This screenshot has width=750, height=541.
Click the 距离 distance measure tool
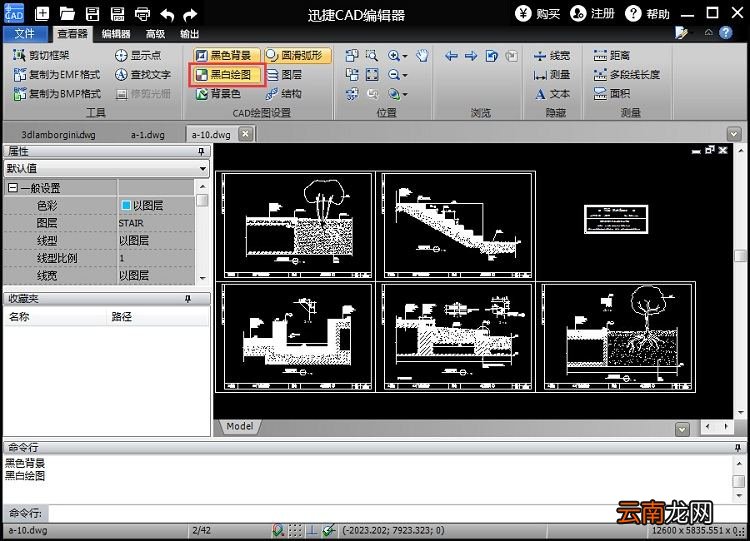click(x=612, y=55)
